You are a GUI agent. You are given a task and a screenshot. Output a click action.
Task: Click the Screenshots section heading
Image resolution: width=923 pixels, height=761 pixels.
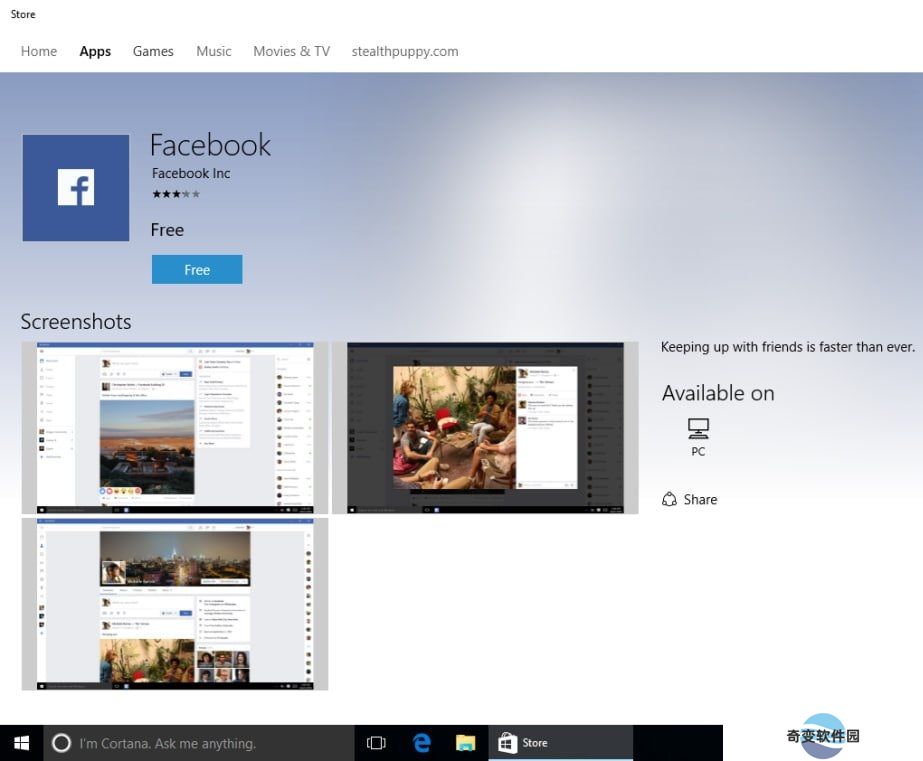tap(76, 322)
